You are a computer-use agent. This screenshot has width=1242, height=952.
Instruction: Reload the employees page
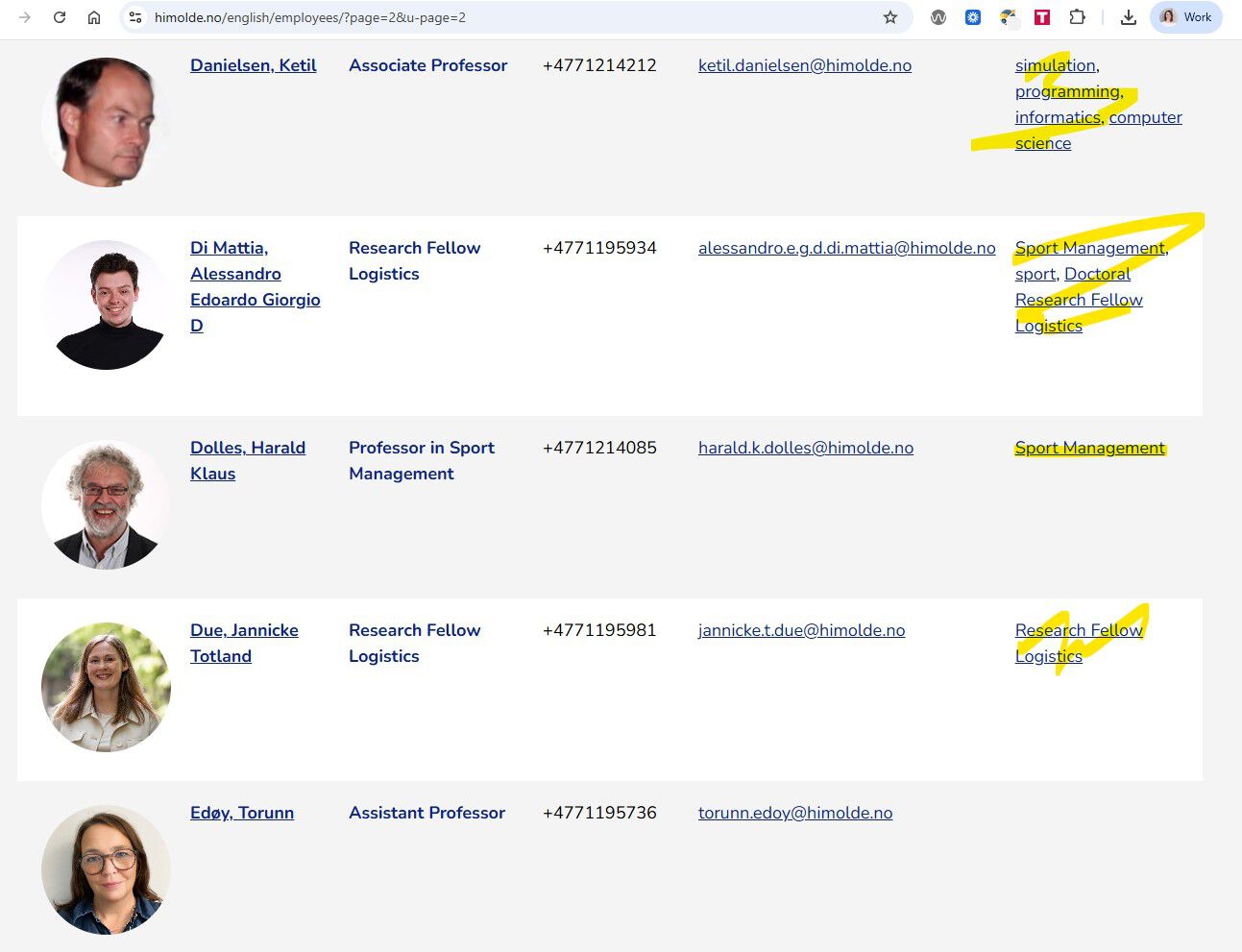(x=60, y=17)
